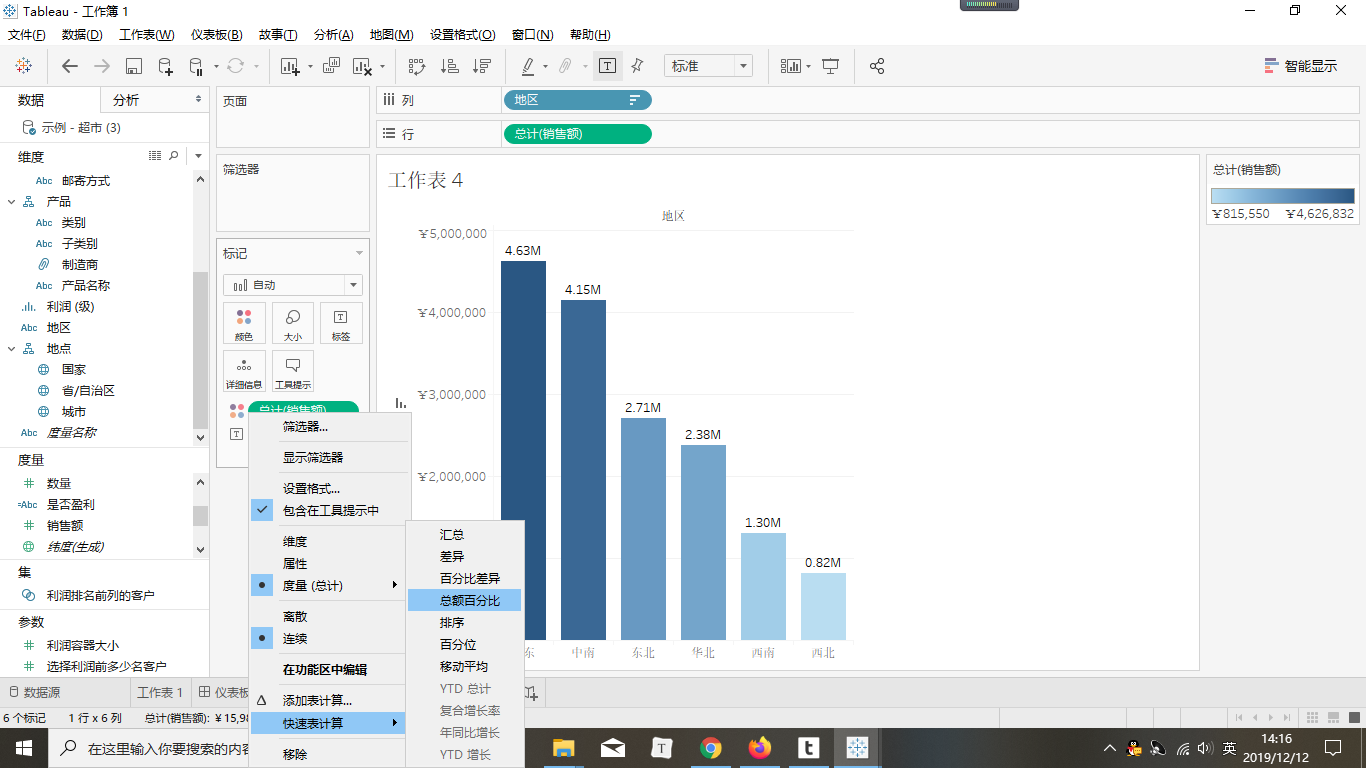The image size is (1366, 768).
Task: Click the search magnifier icon beside 维度
Action: point(174,156)
